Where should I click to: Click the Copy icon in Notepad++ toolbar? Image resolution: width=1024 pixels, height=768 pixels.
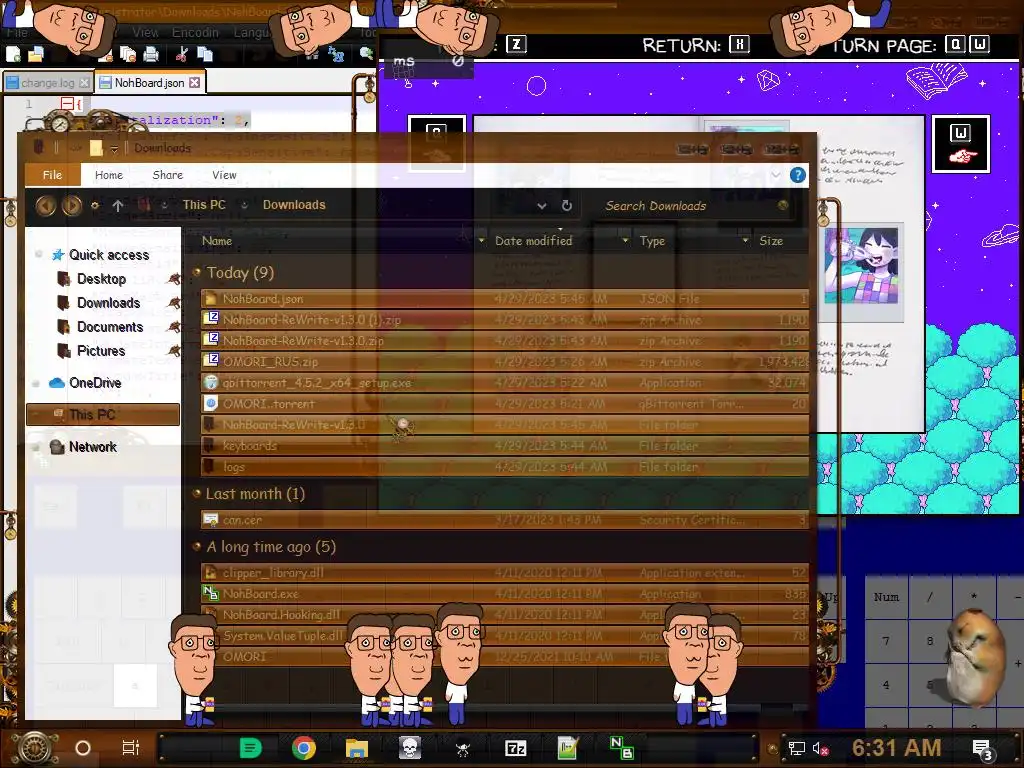point(205,54)
